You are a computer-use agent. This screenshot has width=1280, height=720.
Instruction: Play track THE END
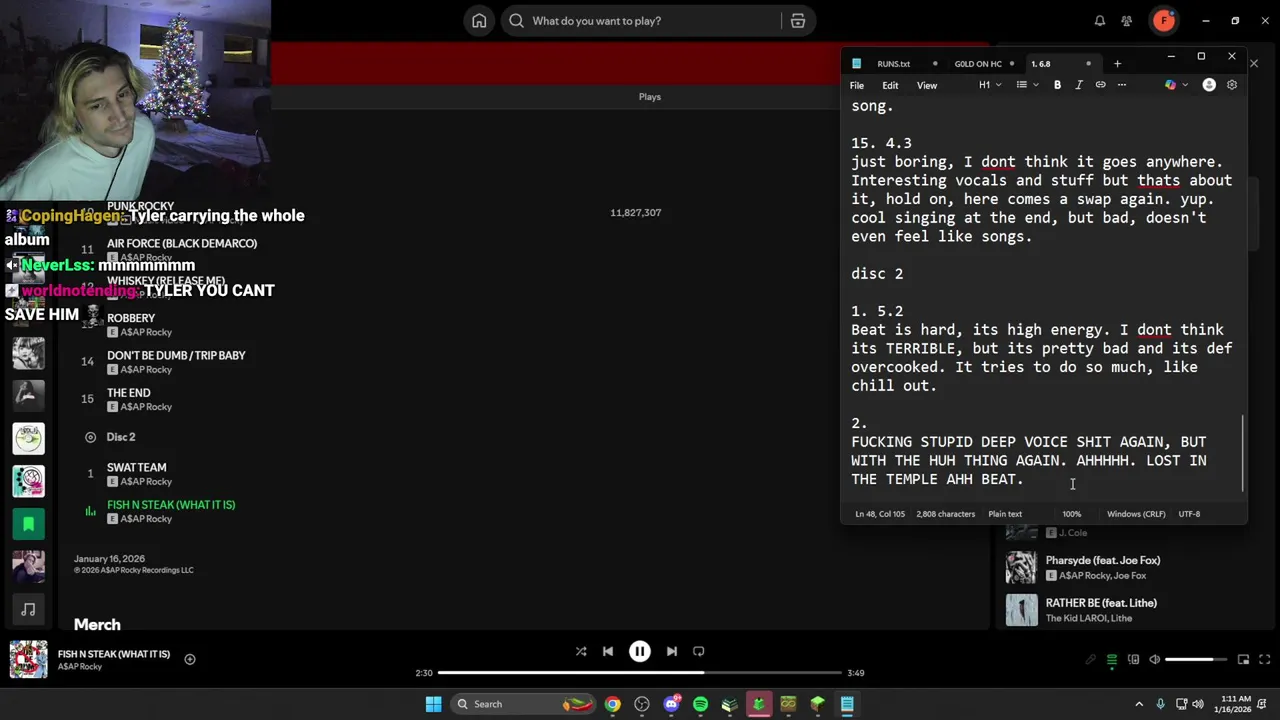click(x=128, y=393)
